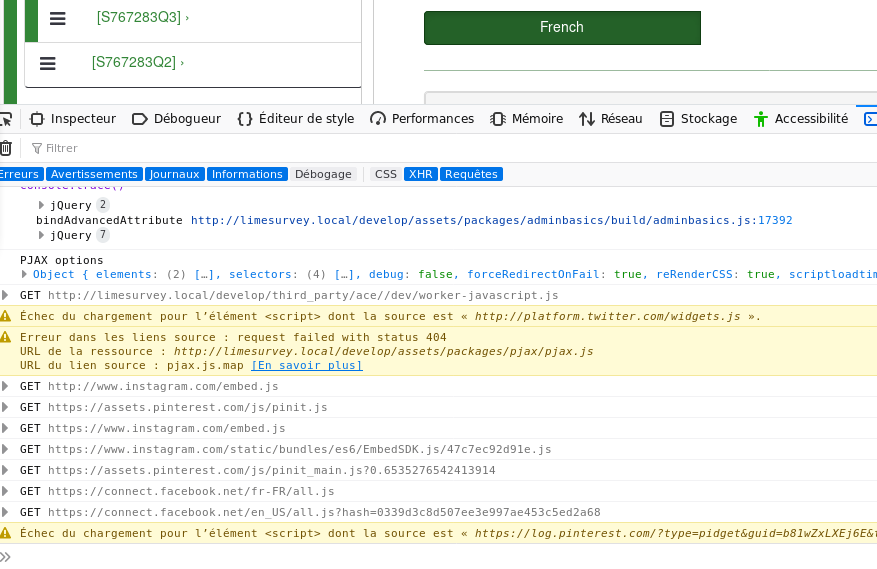The image size is (877, 569).
Task: Toggle the Avertissements log filter
Action: tap(94, 174)
